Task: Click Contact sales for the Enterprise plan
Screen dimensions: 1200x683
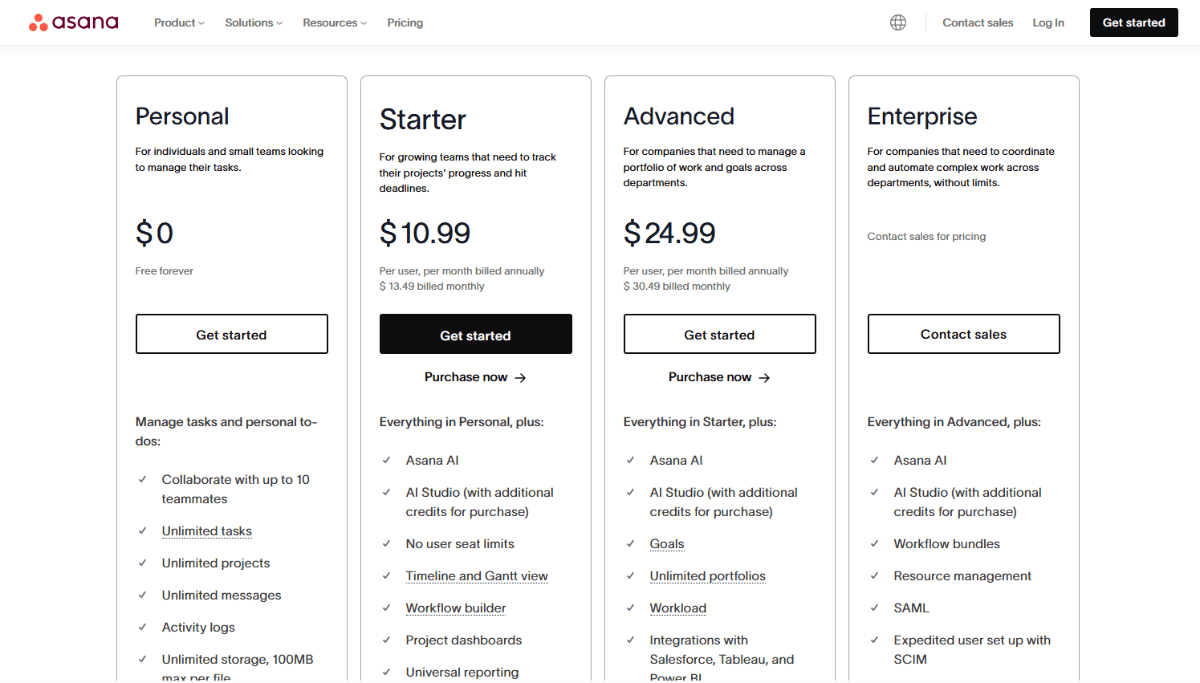Action: (963, 333)
